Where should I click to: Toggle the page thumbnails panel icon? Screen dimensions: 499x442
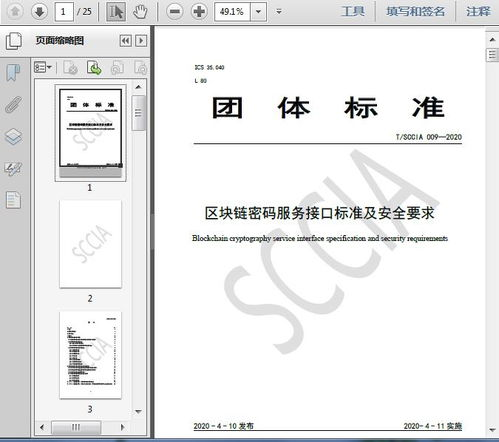pos(13,41)
